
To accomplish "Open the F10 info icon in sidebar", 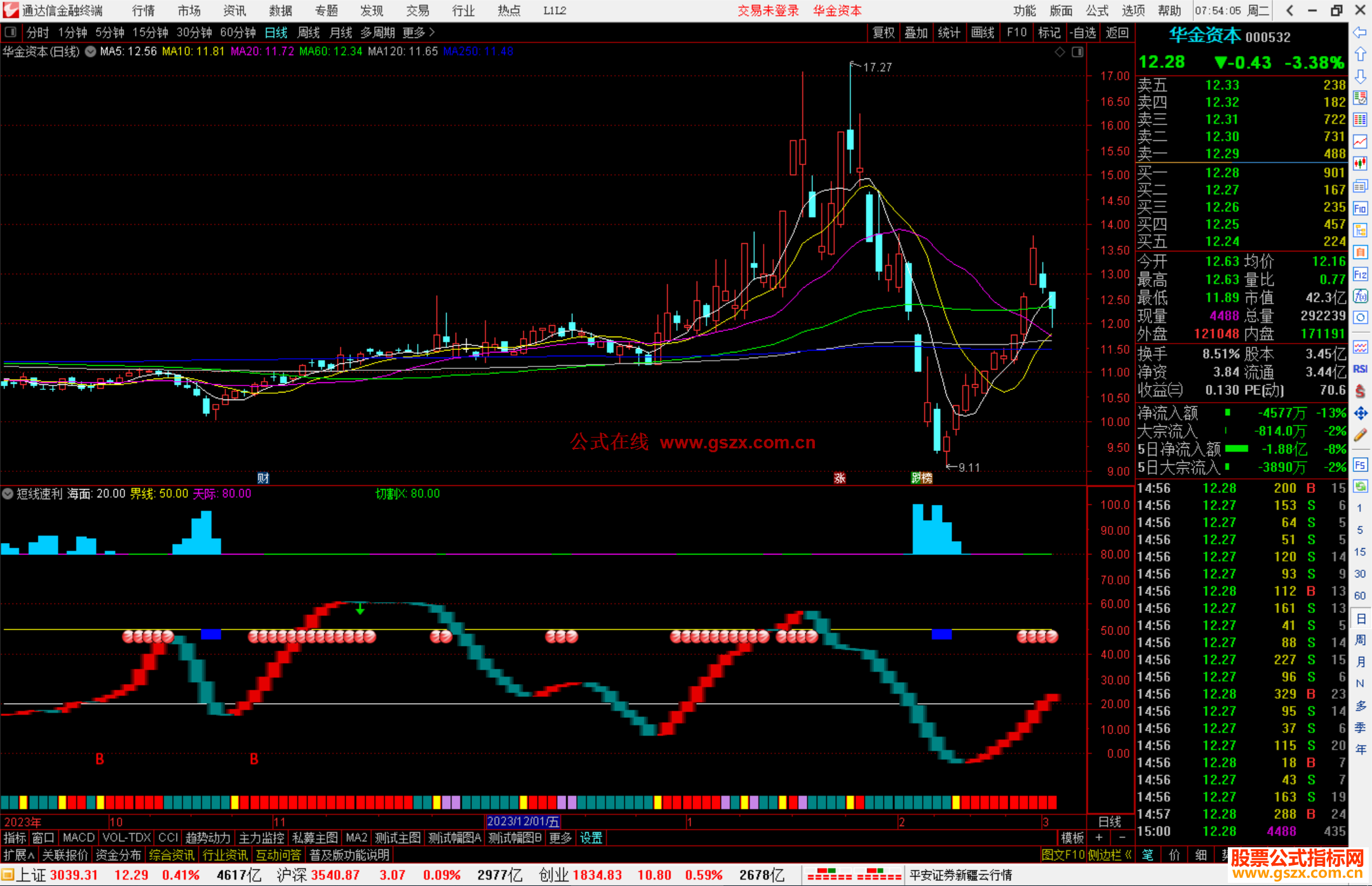I will (x=1360, y=208).
